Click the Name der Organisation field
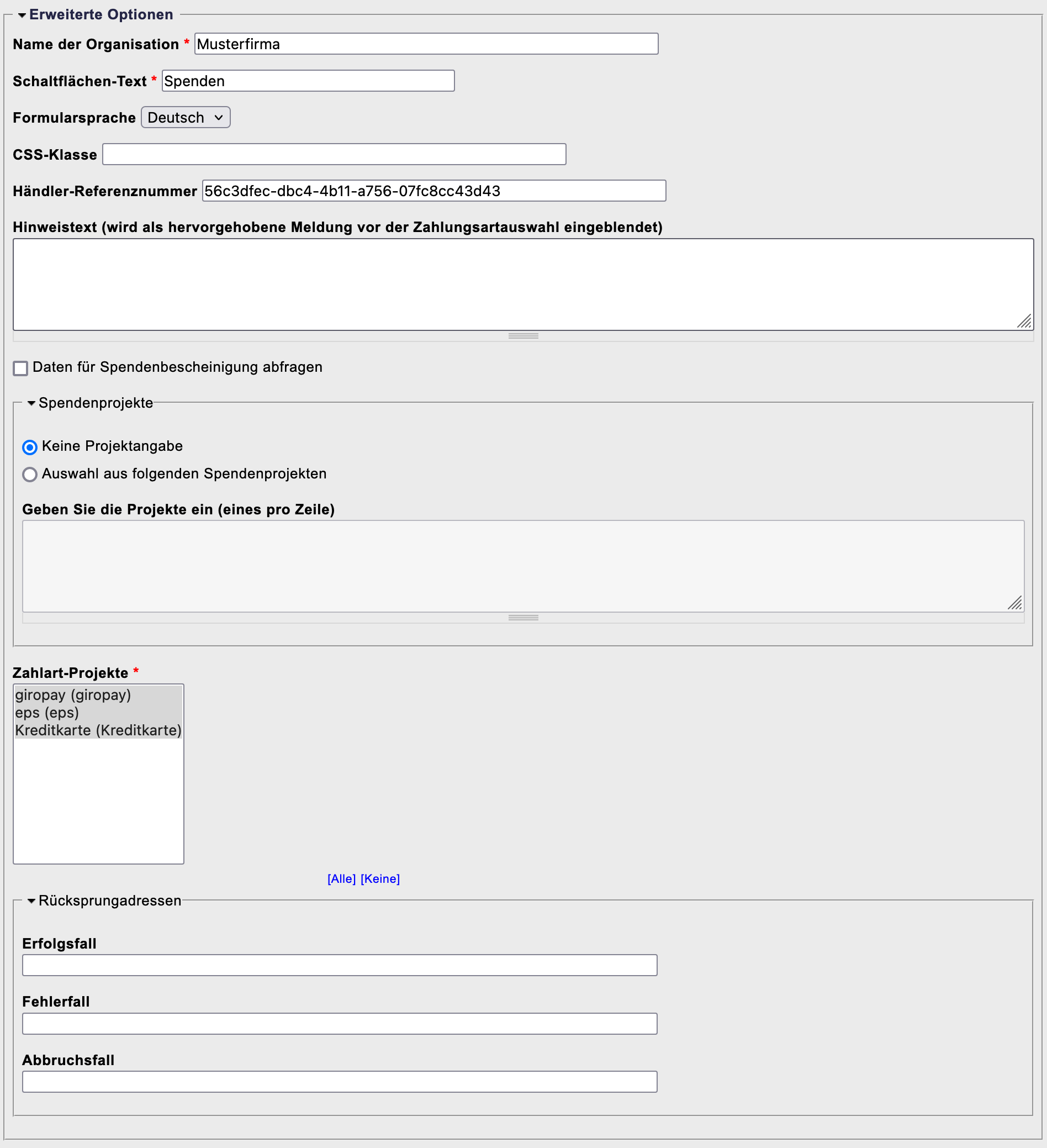 (x=426, y=44)
